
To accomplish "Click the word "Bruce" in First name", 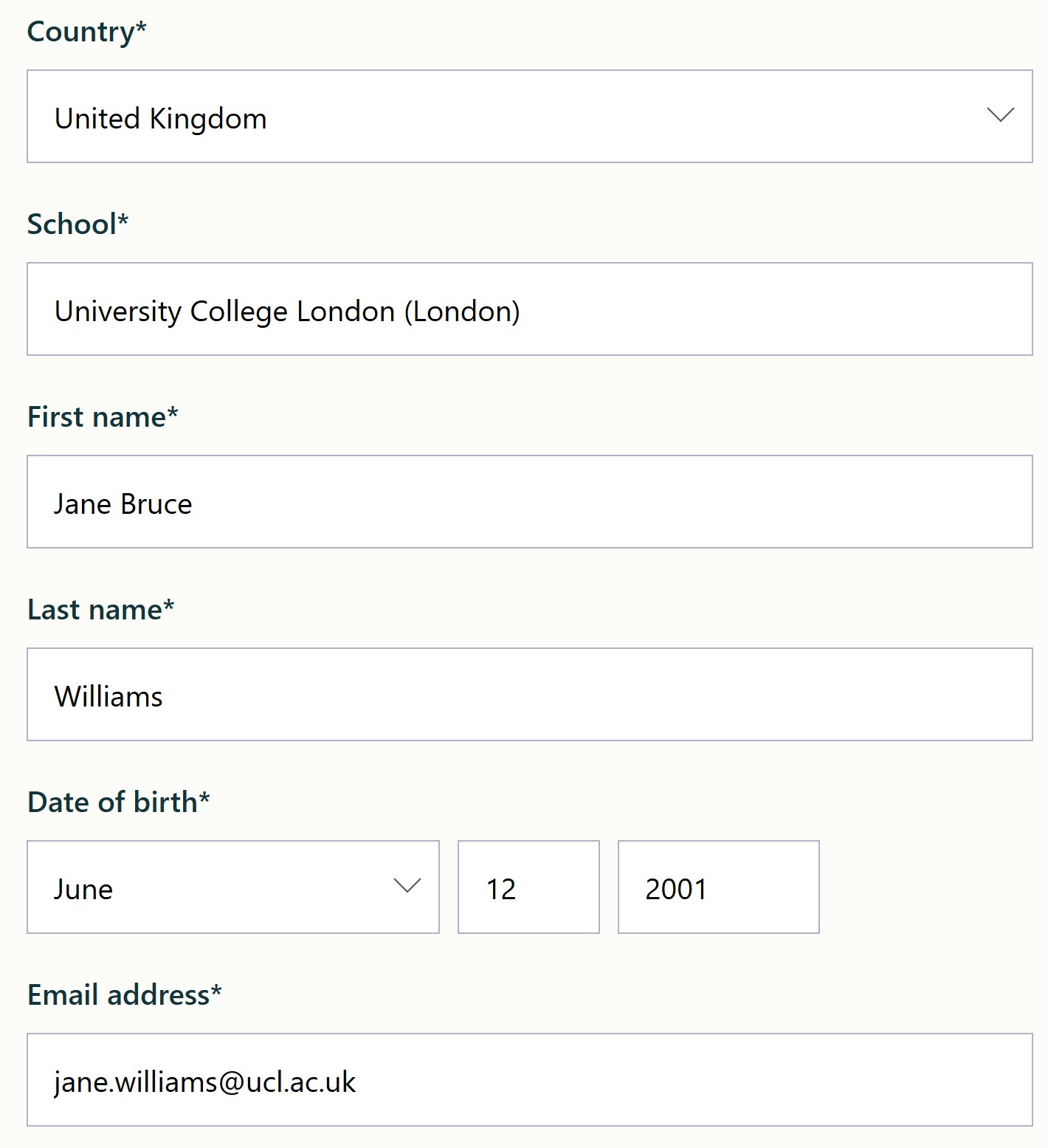I will (x=156, y=504).
